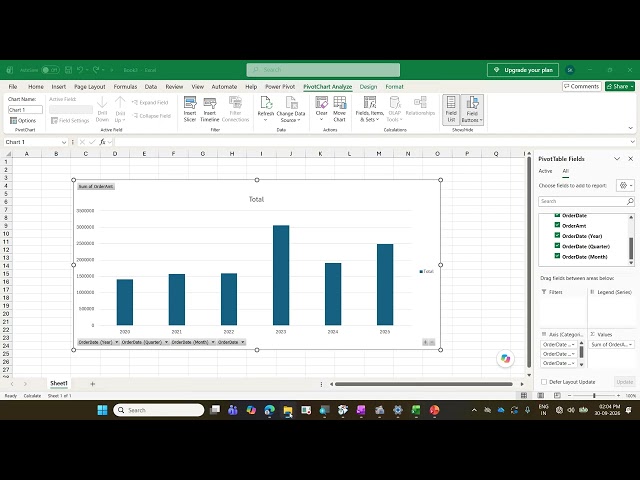Click the Copilot floating icon

505,359
